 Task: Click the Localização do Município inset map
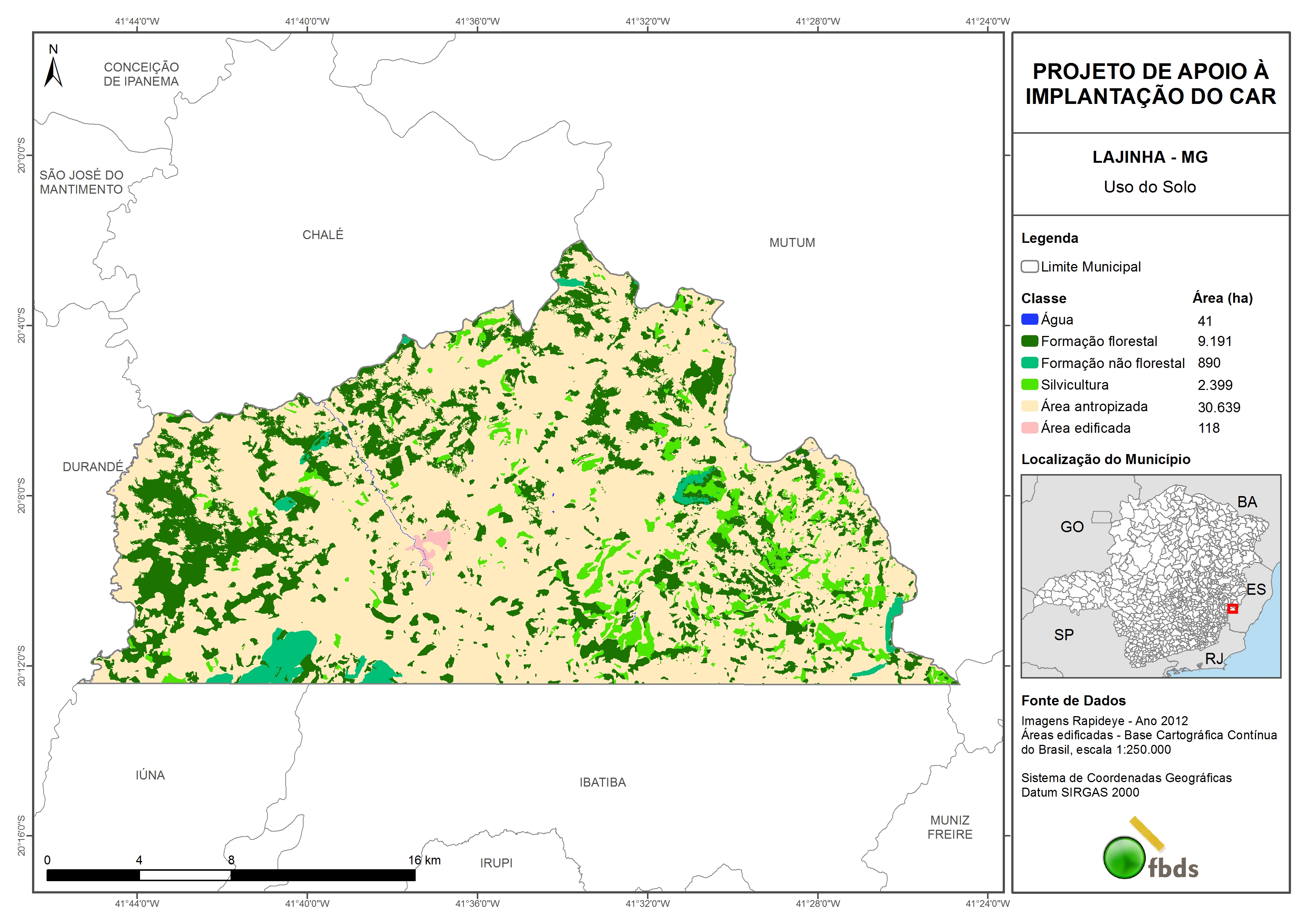pyautogui.click(x=1151, y=575)
